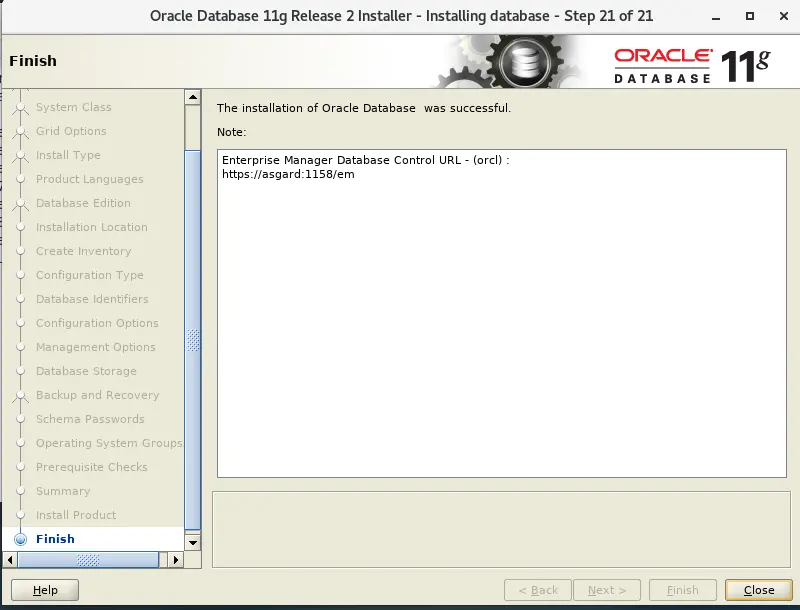Click the sidebar horizontal scroll right arrow
The image size is (800, 610).
[176, 560]
